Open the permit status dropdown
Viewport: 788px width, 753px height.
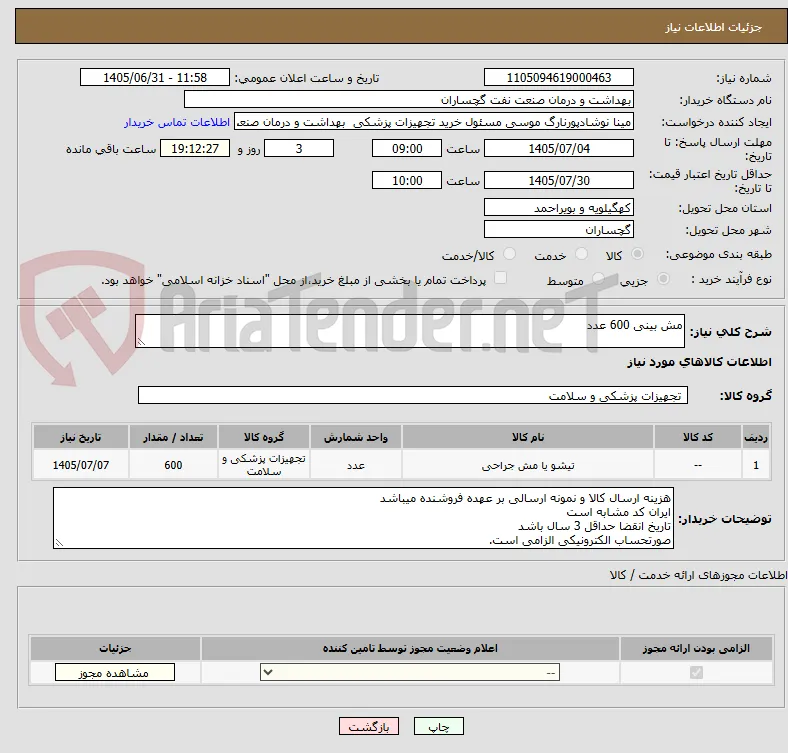[410, 673]
